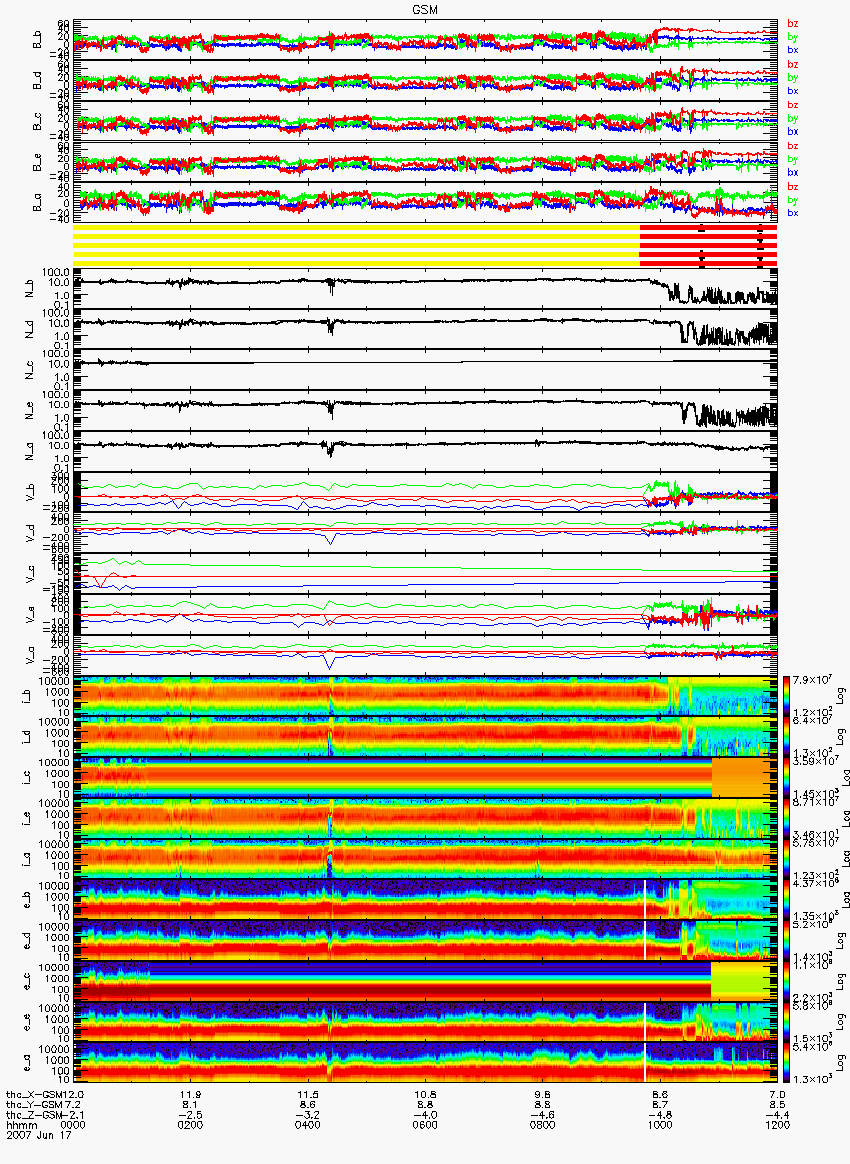Click the N_e density axis label
Image resolution: width=850 pixels, height=1164 pixels.
click(30, 411)
